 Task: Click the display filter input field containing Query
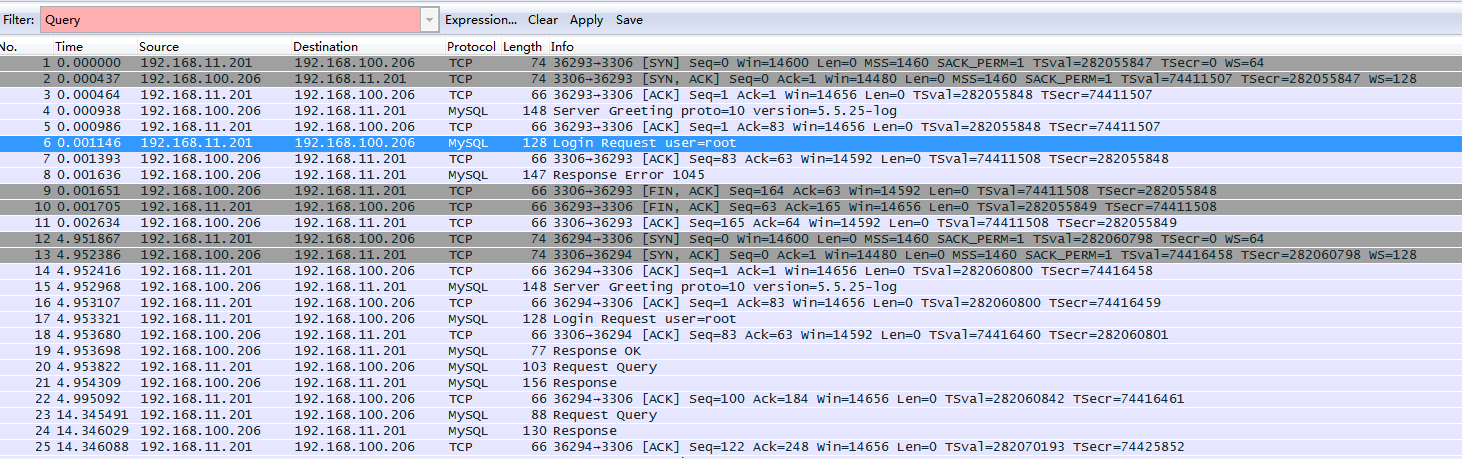tap(230, 20)
